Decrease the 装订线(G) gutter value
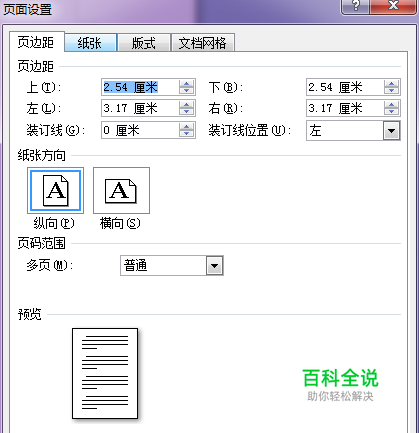 click(x=187, y=134)
